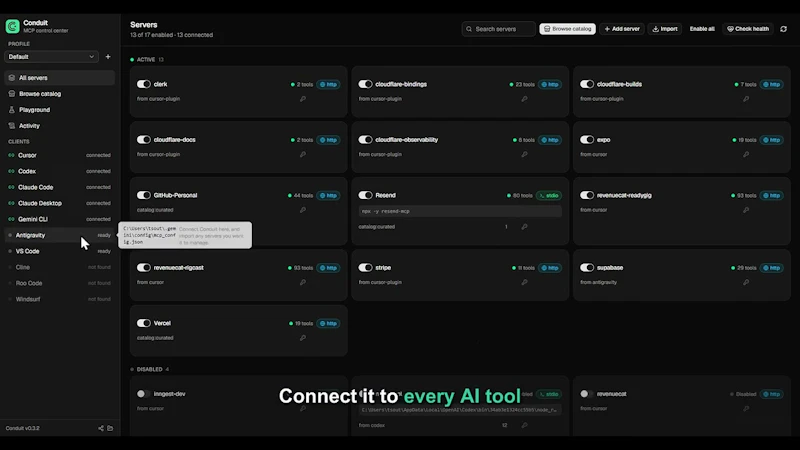Image resolution: width=800 pixels, height=450 pixels.
Task: Enable the inngest-dev server switch
Action: (144, 394)
